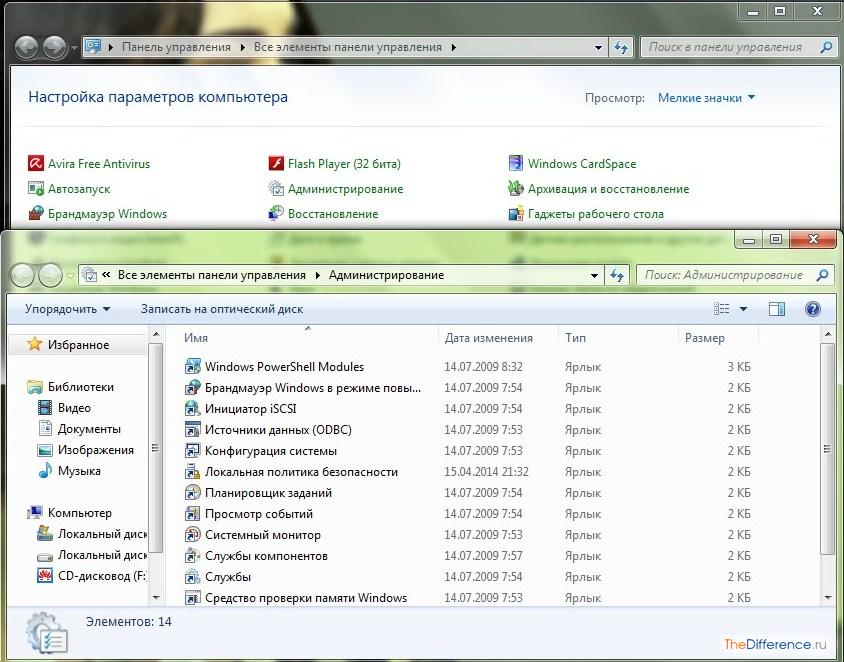This screenshot has height=662, width=844.
Task: Click the Избранное star icon
Action: pyautogui.click(x=34, y=344)
